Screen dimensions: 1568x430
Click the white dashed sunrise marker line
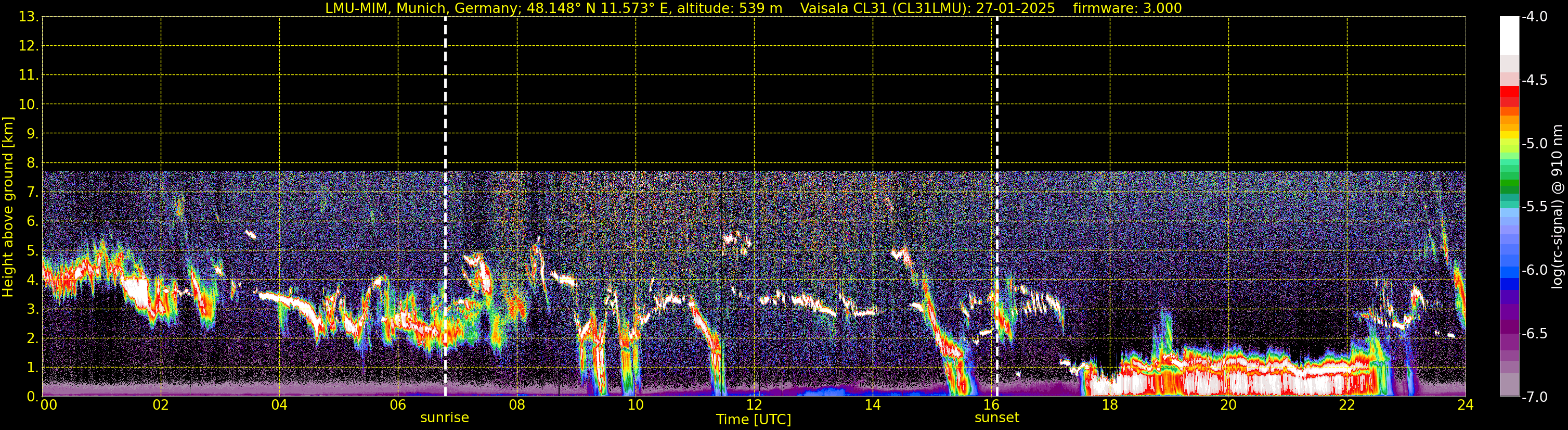pyautogui.click(x=446, y=122)
